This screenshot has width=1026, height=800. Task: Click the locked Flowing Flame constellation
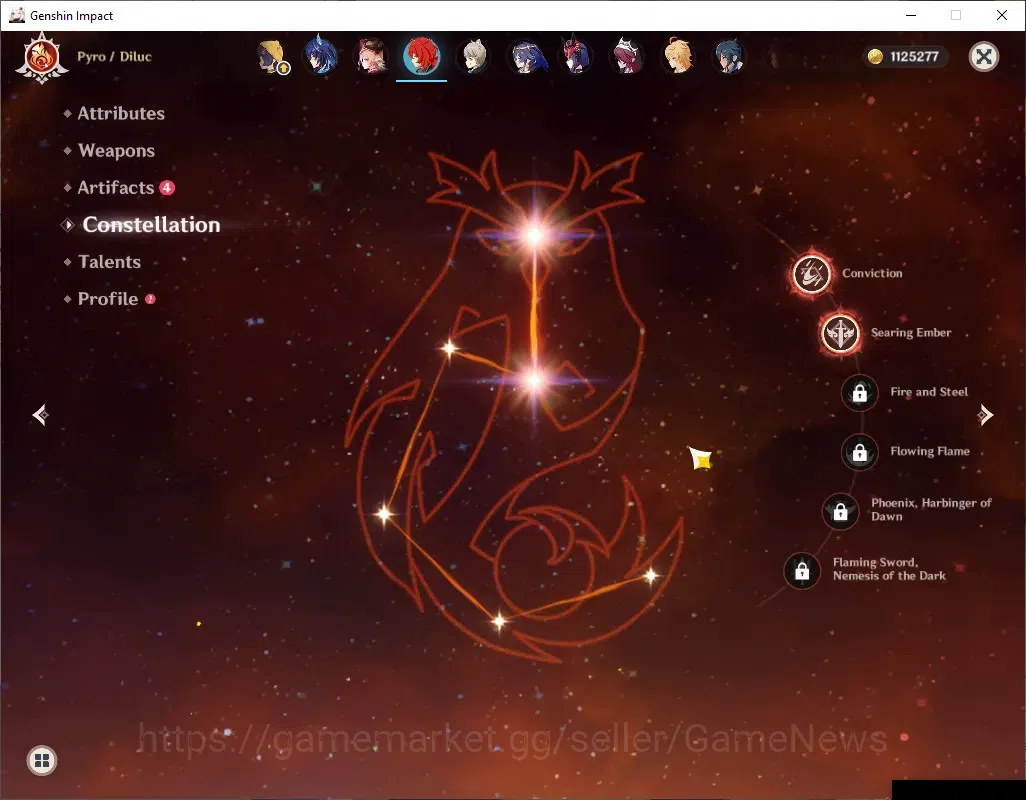tap(859, 453)
